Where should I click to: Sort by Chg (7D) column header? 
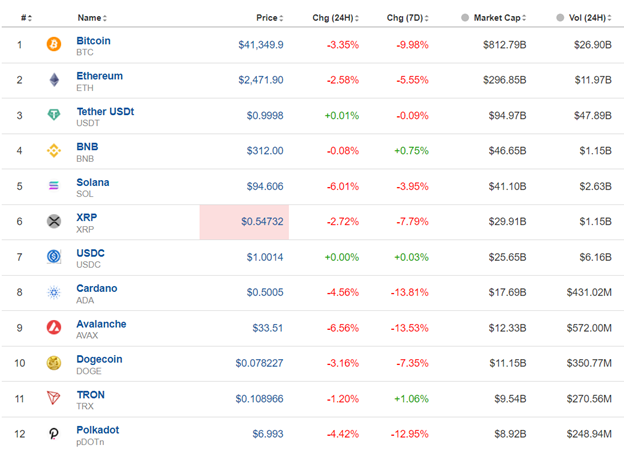(x=408, y=18)
